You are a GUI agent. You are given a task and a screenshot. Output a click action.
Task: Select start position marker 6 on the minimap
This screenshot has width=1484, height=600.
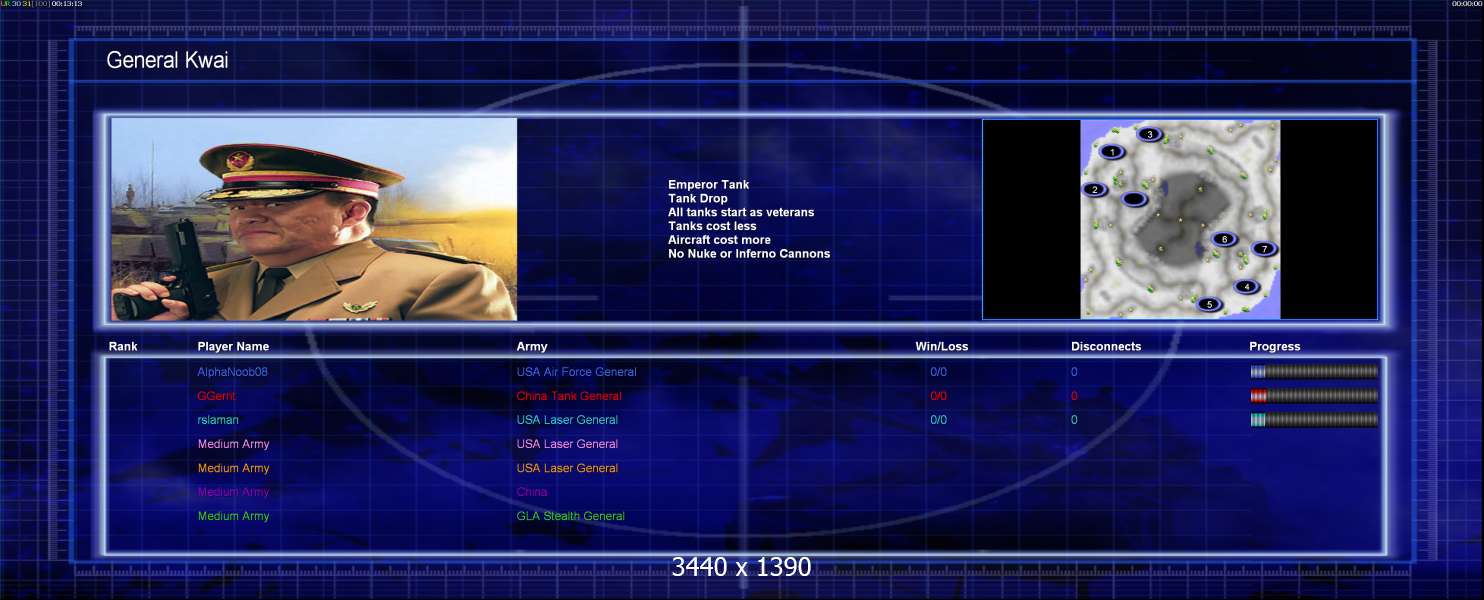(1224, 239)
